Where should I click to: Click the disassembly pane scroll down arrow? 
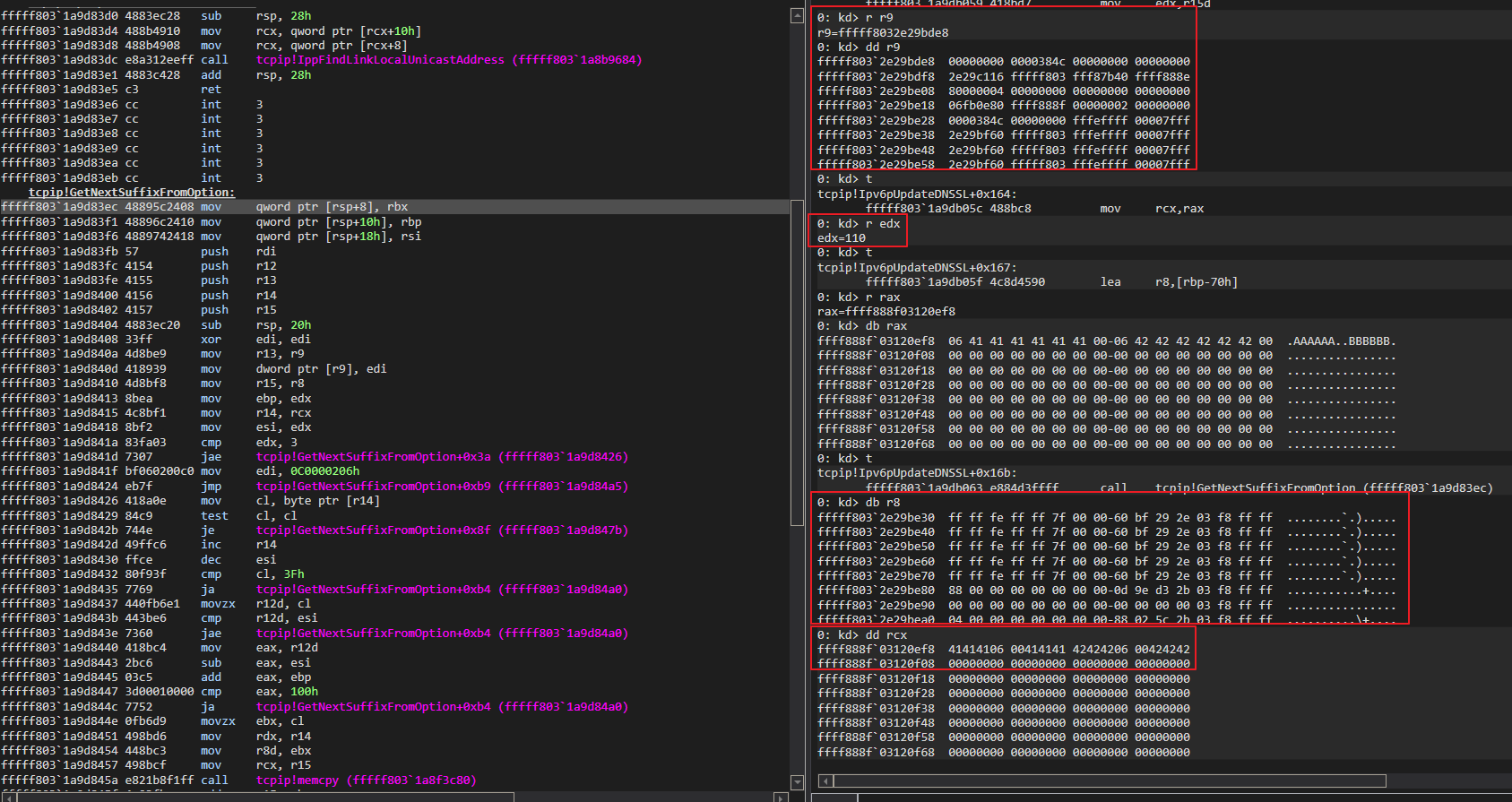[797, 782]
